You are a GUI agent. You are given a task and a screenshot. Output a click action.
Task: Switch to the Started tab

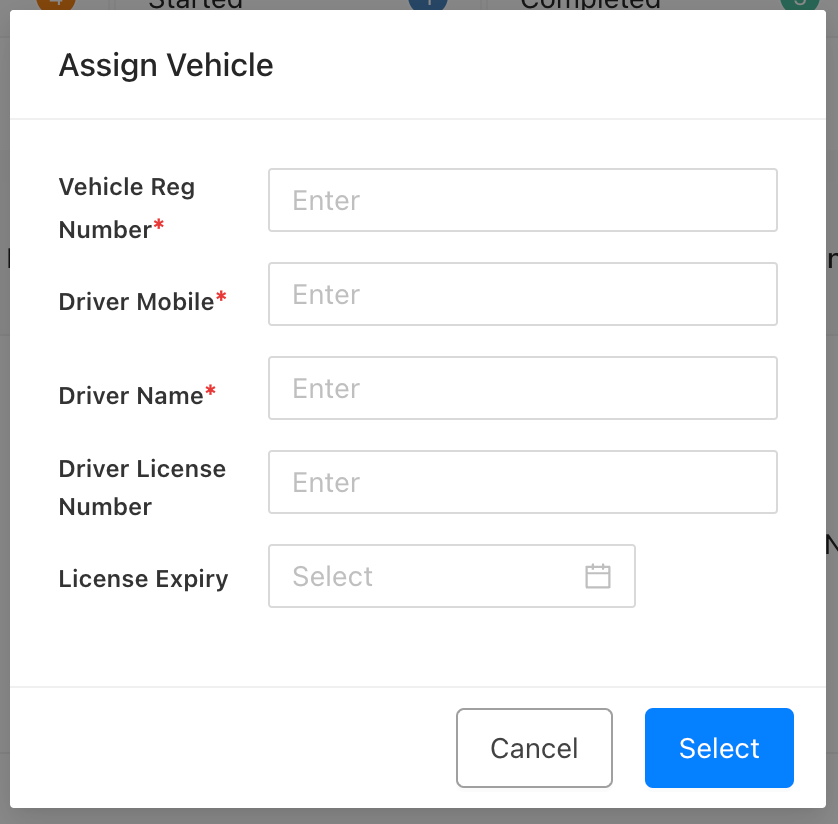tap(196, 3)
